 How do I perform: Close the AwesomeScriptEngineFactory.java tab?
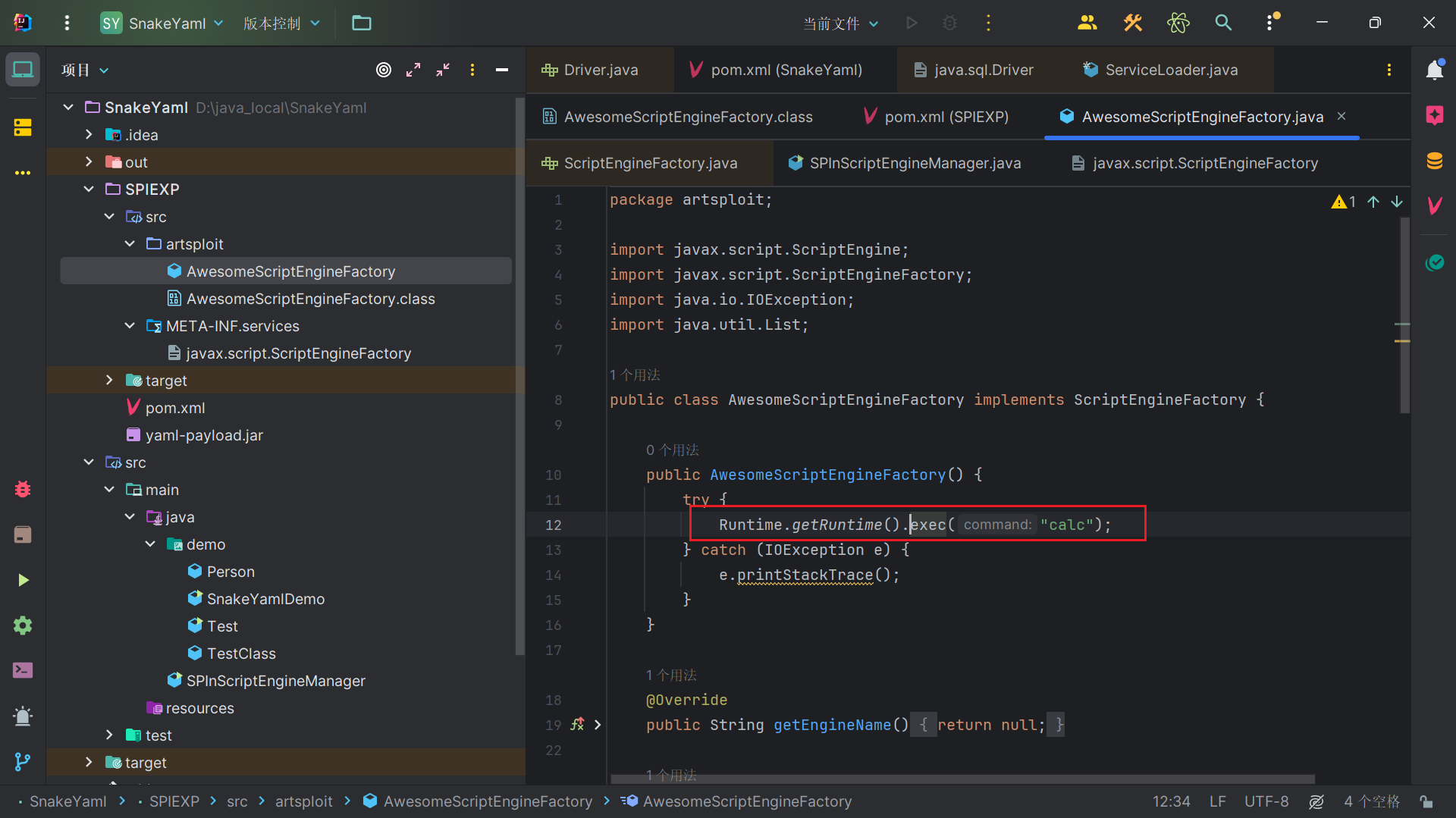(x=1341, y=116)
